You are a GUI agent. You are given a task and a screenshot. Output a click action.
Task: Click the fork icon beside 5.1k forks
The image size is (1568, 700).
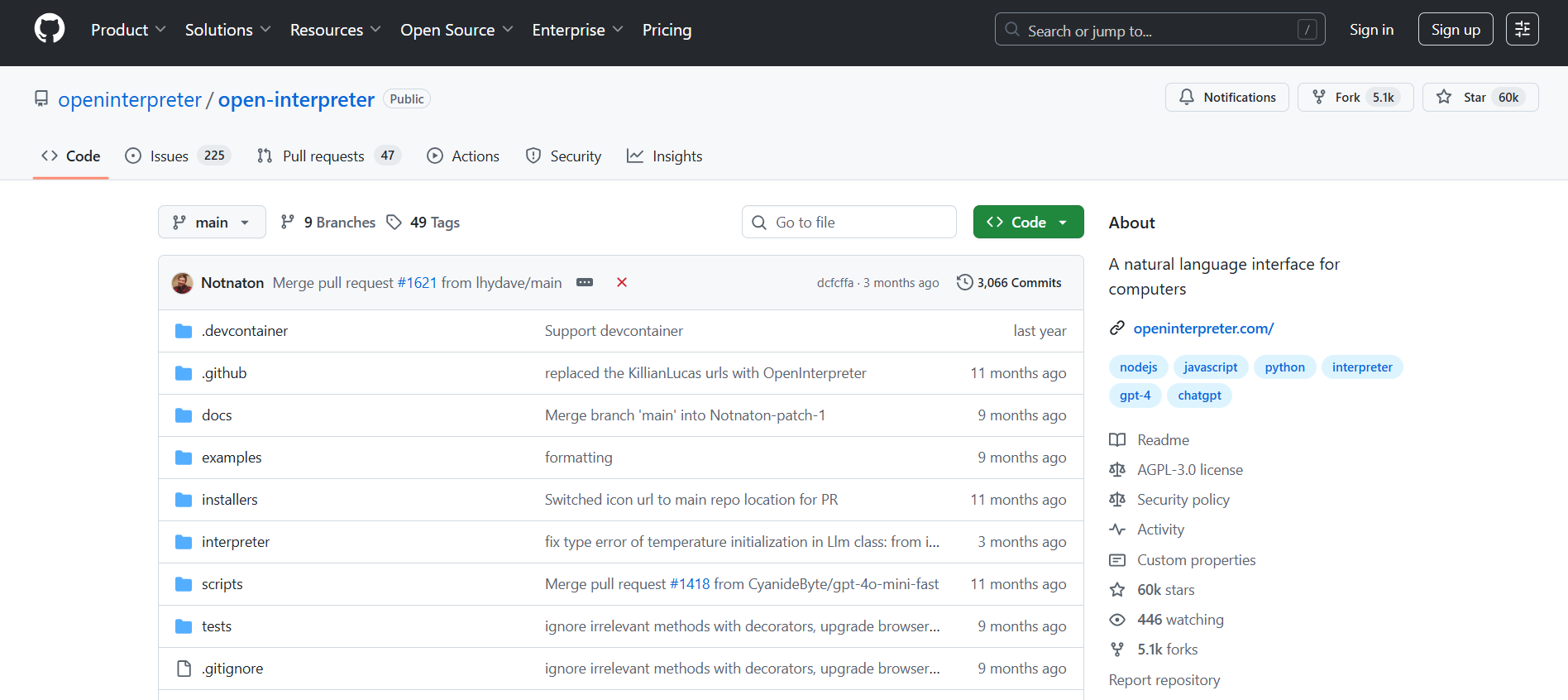point(1117,650)
